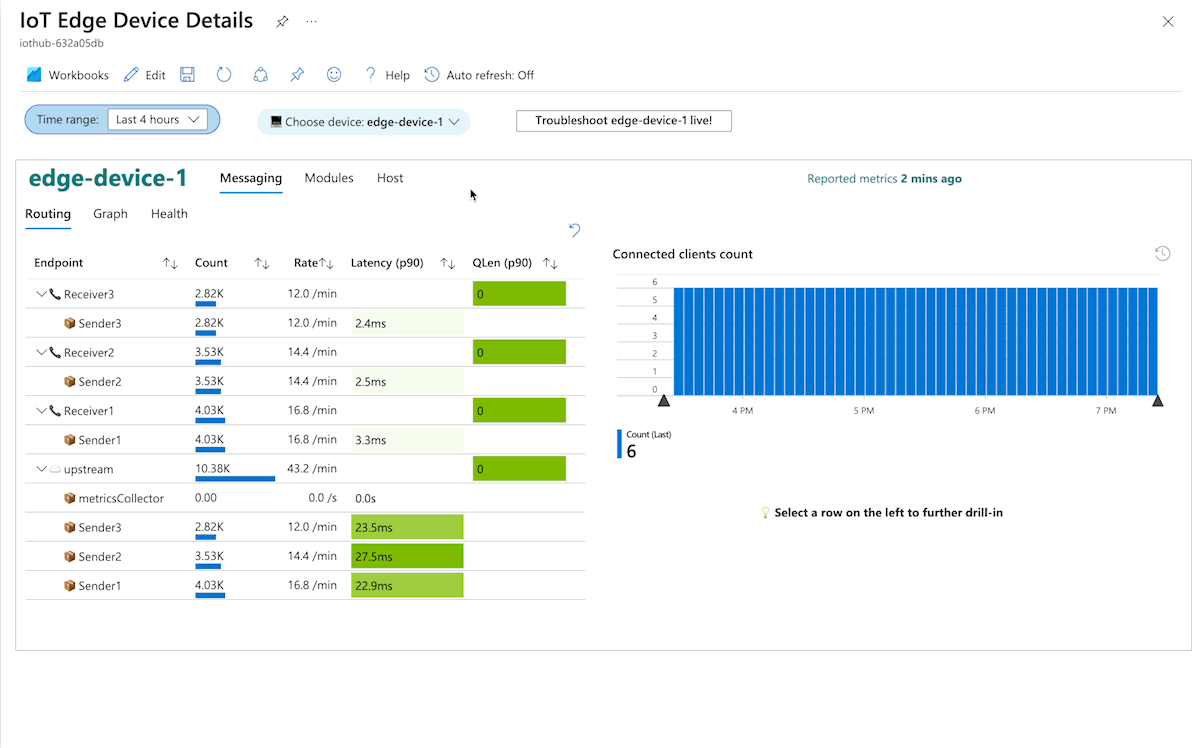This screenshot has width=1200, height=748.
Task: Click Troubleshoot edge-device-1 live! button
Action: [623, 121]
